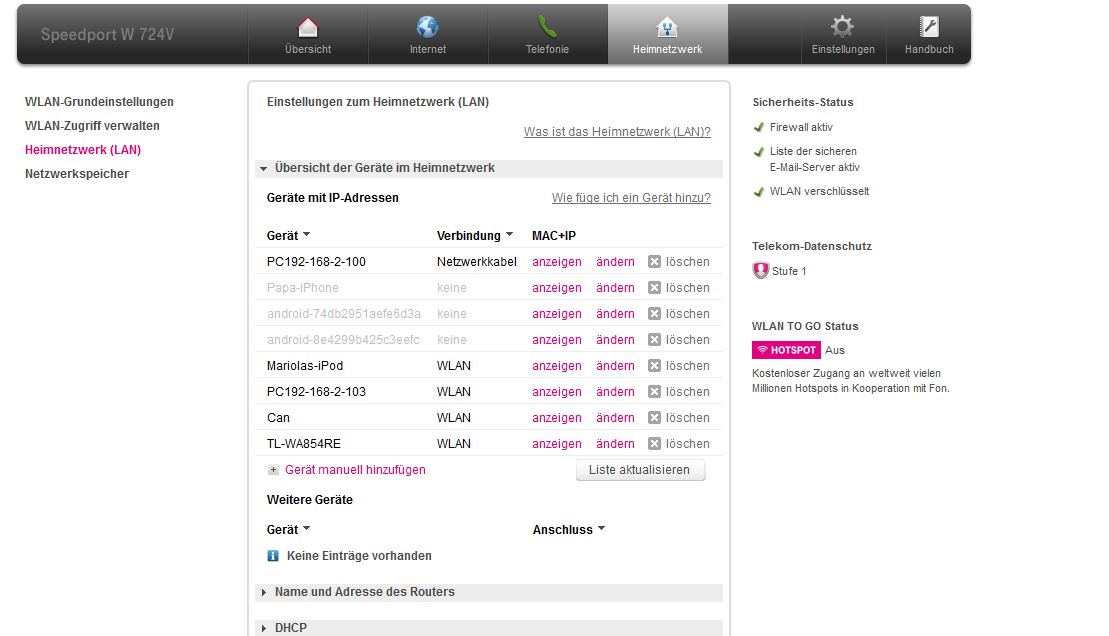The width and height of the screenshot is (1109, 636).
Task: Sort Weitere Geräte by Gerät arrow
Action: point(306,528)
